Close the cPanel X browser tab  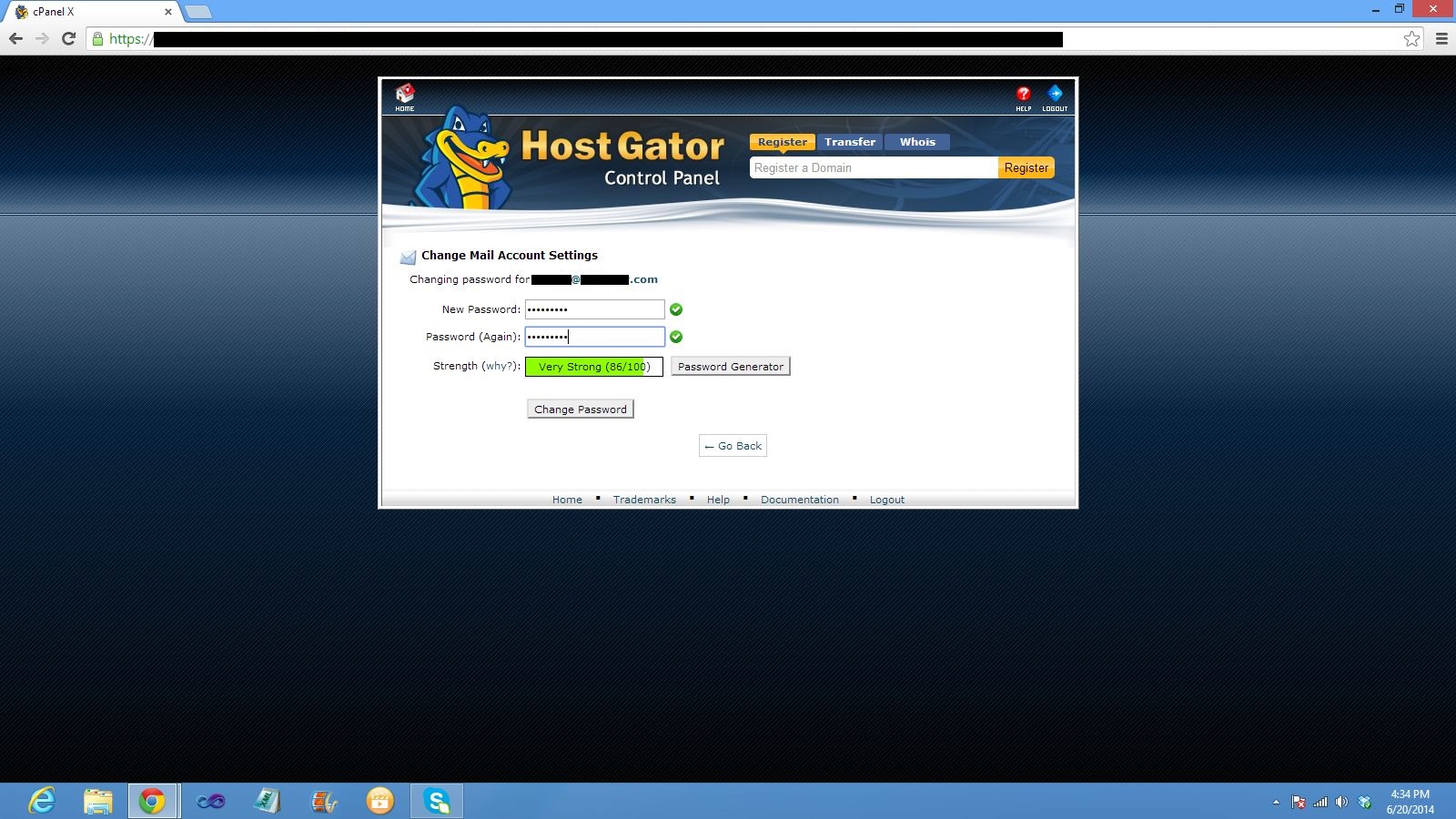pyautogui.click(x=168, y=12)
